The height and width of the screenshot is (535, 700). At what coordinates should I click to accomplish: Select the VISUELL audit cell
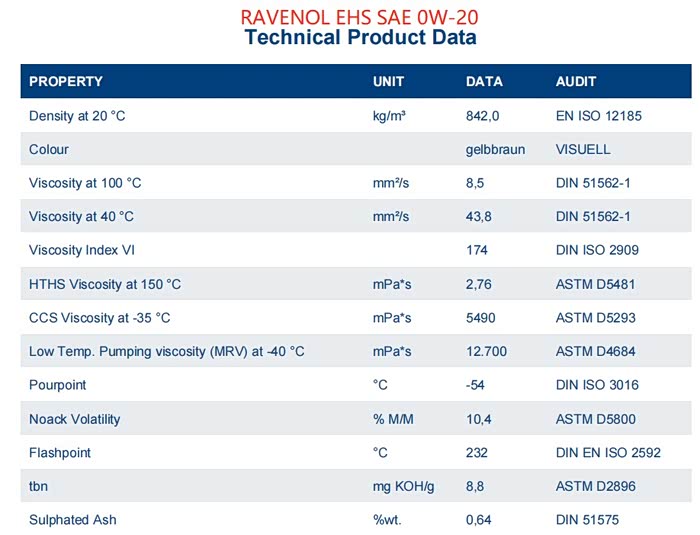[583, 150]
